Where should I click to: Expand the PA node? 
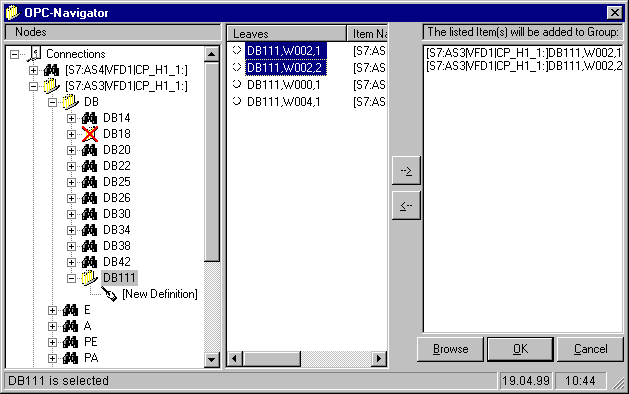point(52,358)
